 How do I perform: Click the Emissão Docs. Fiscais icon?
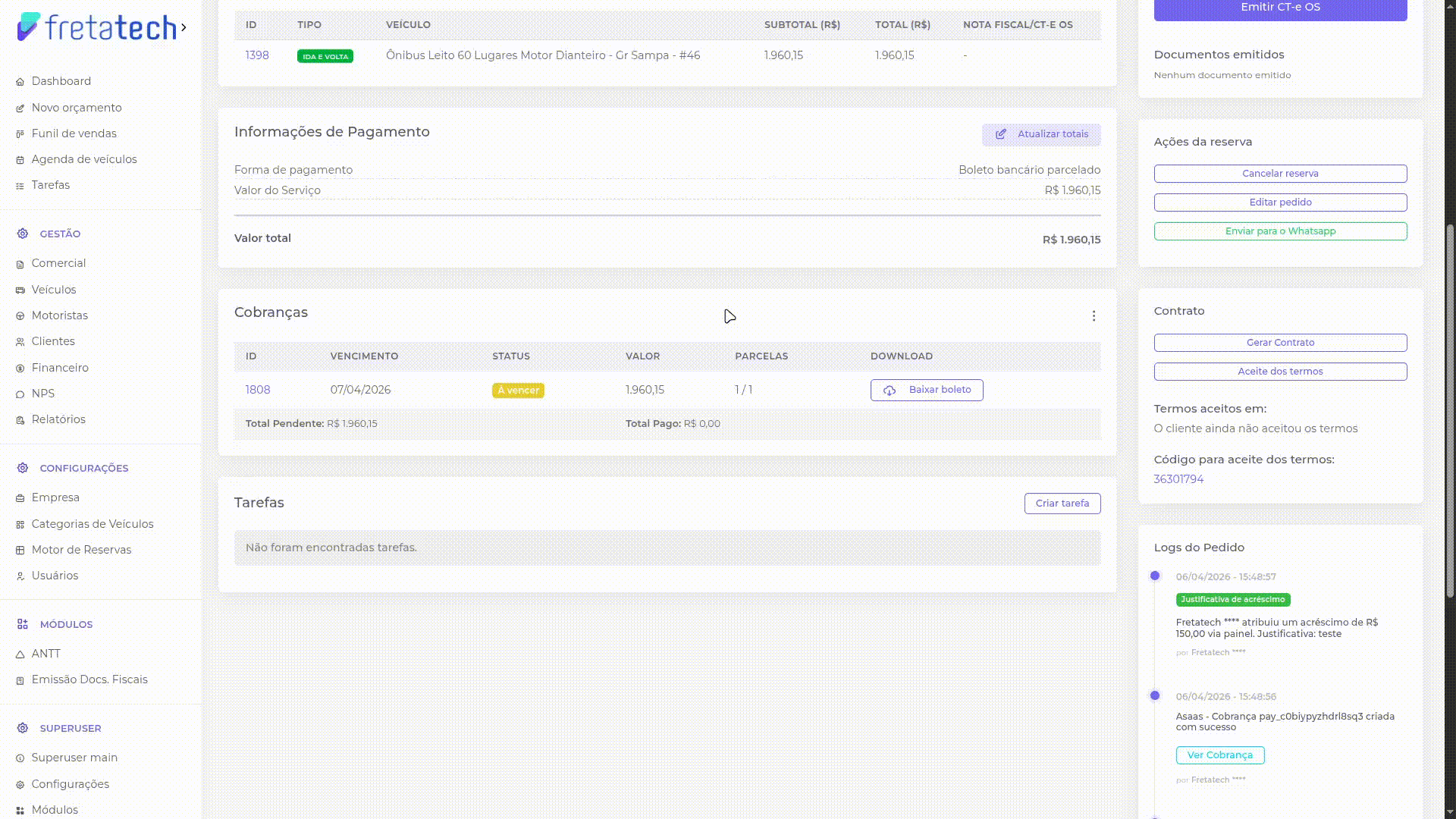click(x=20, y=680)
